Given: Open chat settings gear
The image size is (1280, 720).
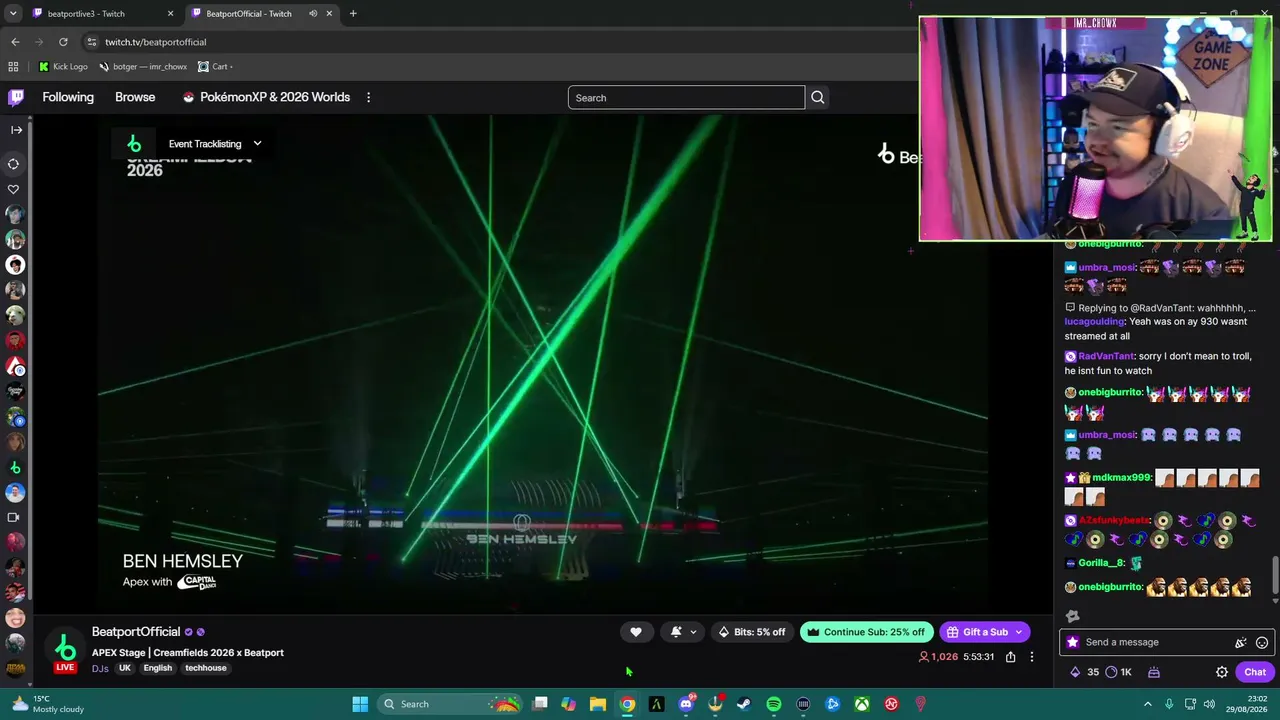Looking at the screenshot, I should click(x=1222, y=672).
